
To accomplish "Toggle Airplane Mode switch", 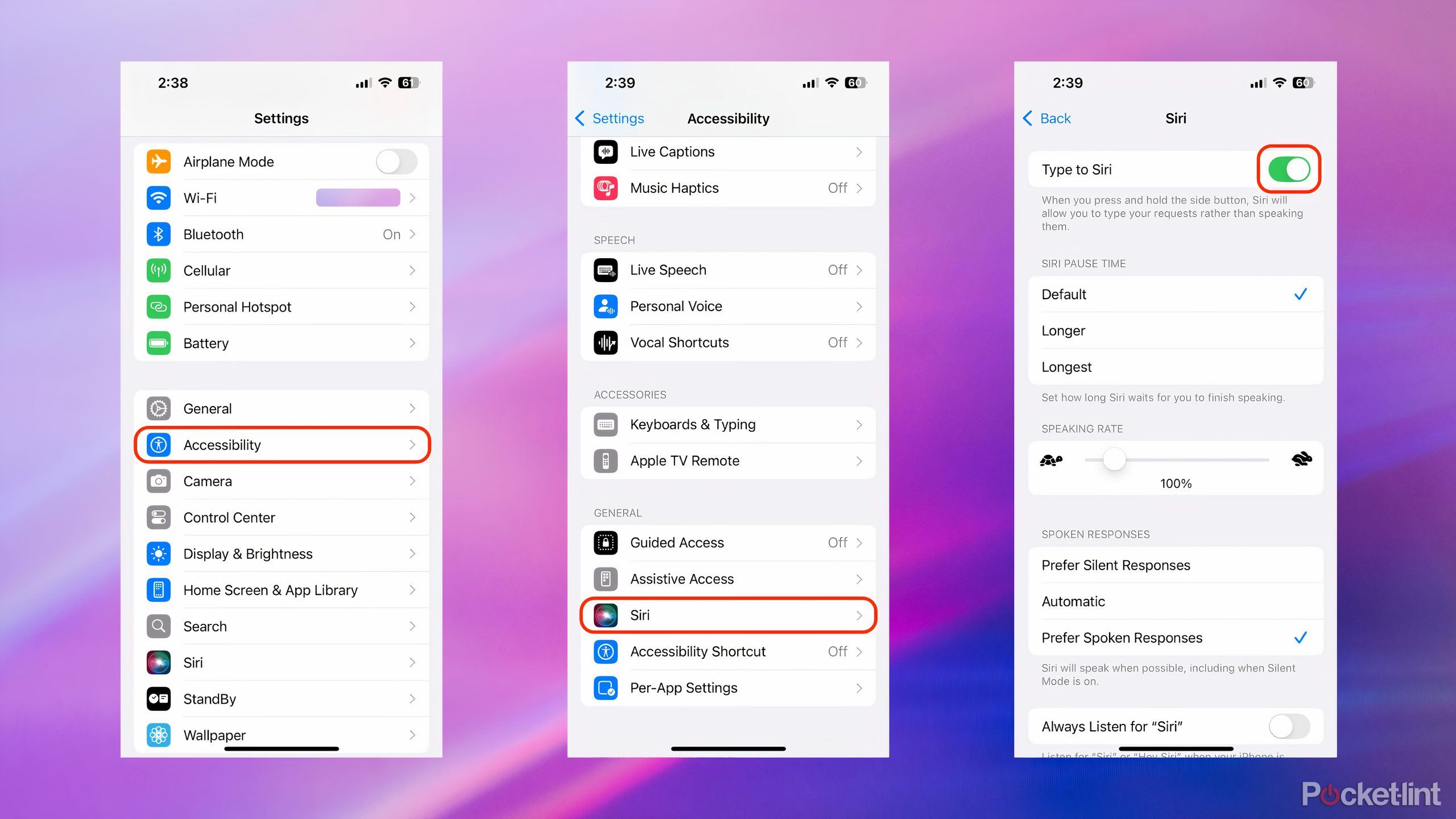I will [397, 161].
